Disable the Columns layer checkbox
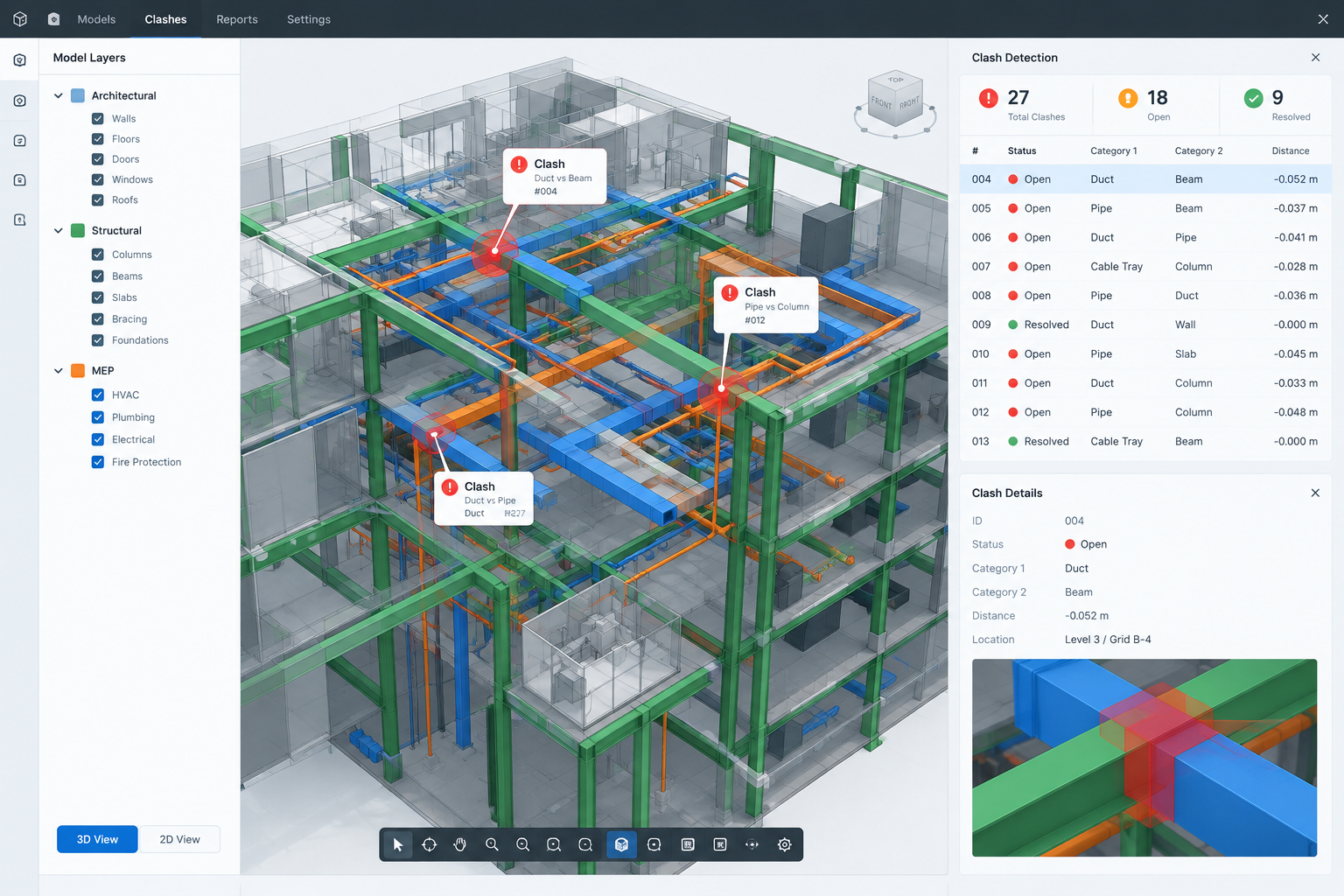 tap(98, 255)
